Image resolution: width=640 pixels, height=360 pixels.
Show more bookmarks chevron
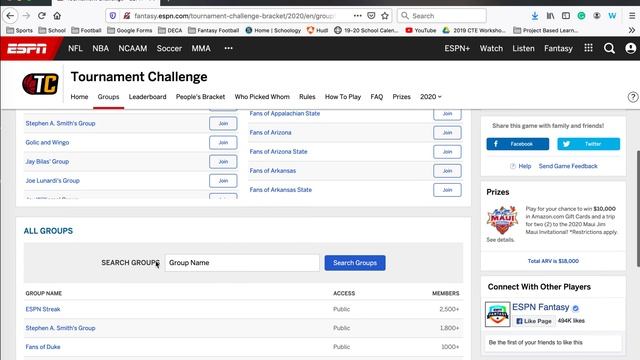[x=631, y=30]
